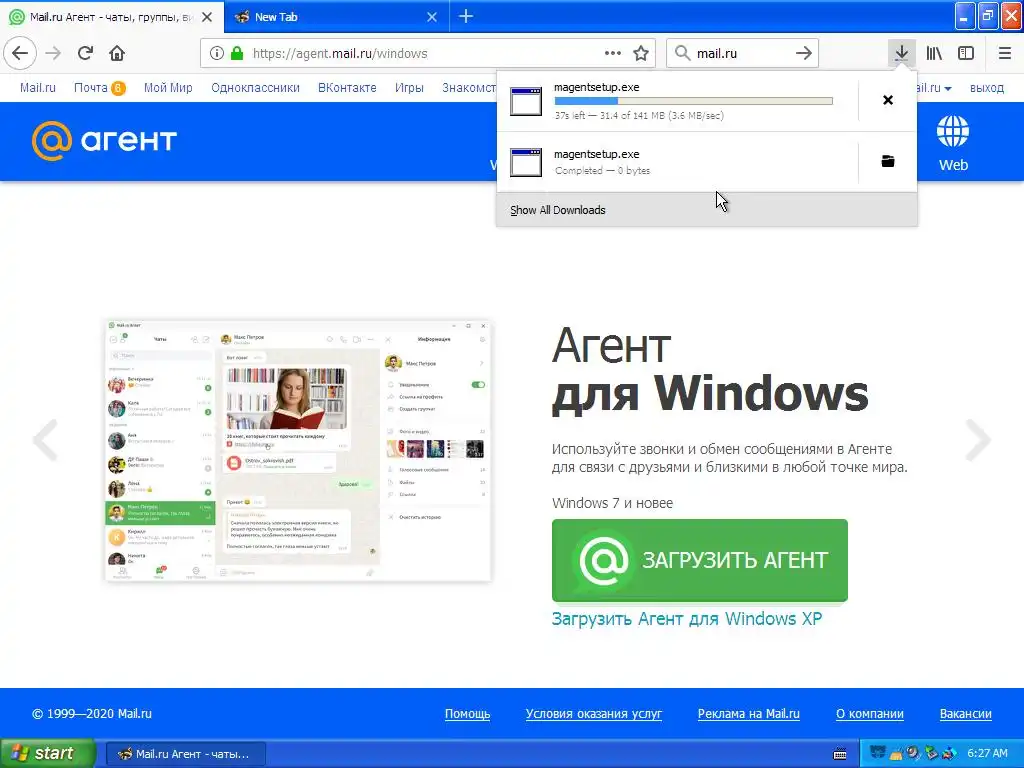This screenshot has width=1024, height=768.
Task: Click the download progress bar
Action: coord(694,101)
